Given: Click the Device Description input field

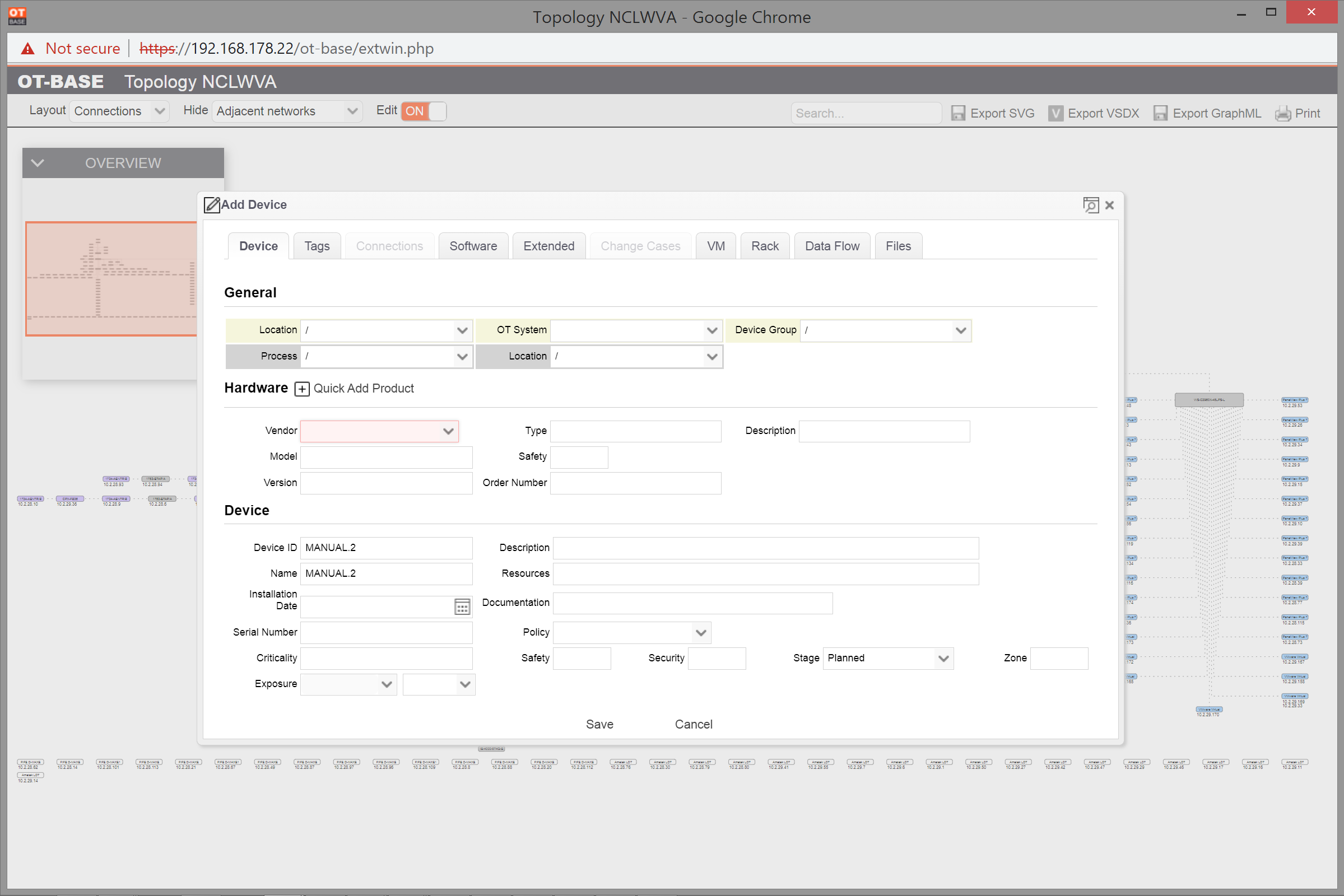Looking at the screenshot, I should point(765,548).
